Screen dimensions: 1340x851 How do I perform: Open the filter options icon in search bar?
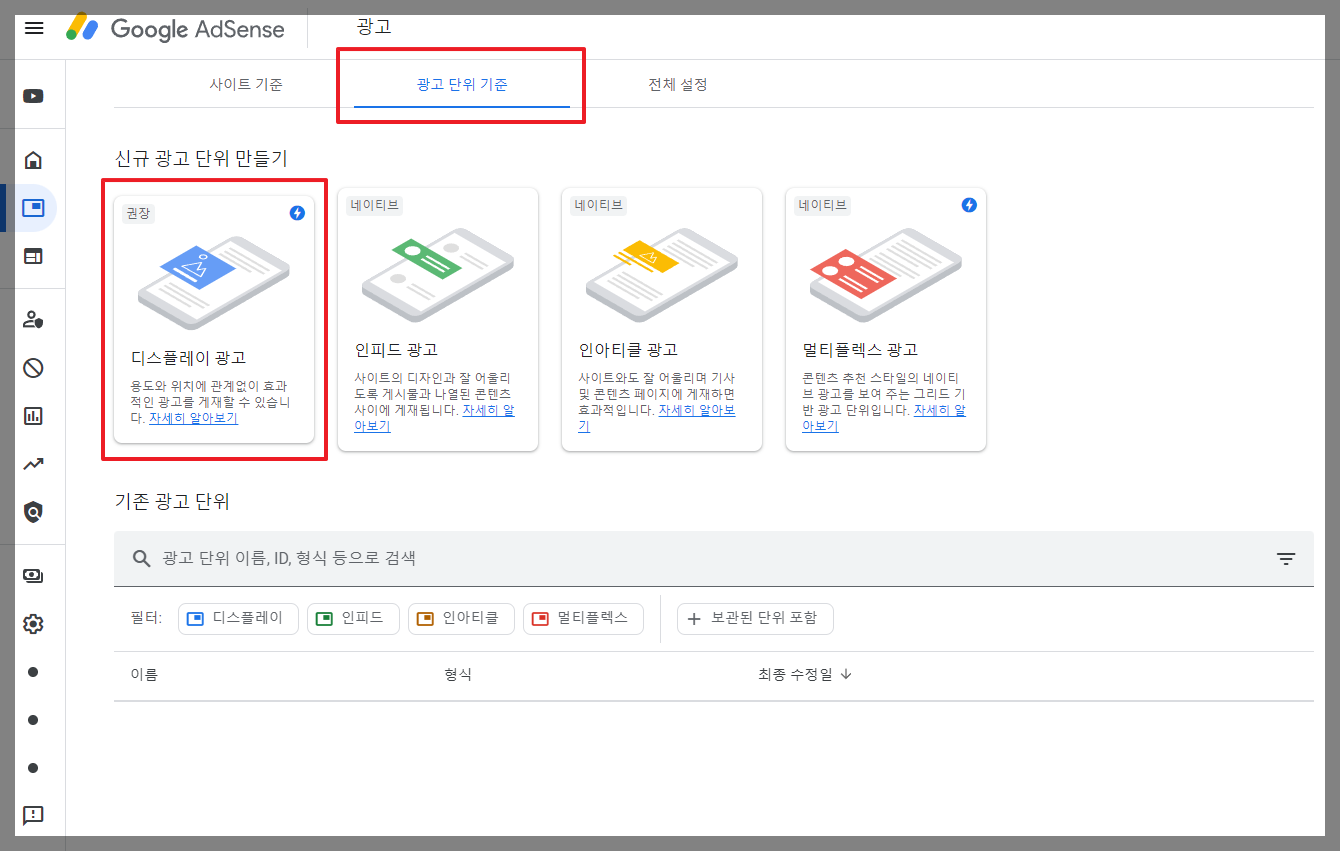pyautogui.click(x=1285, y=558)
